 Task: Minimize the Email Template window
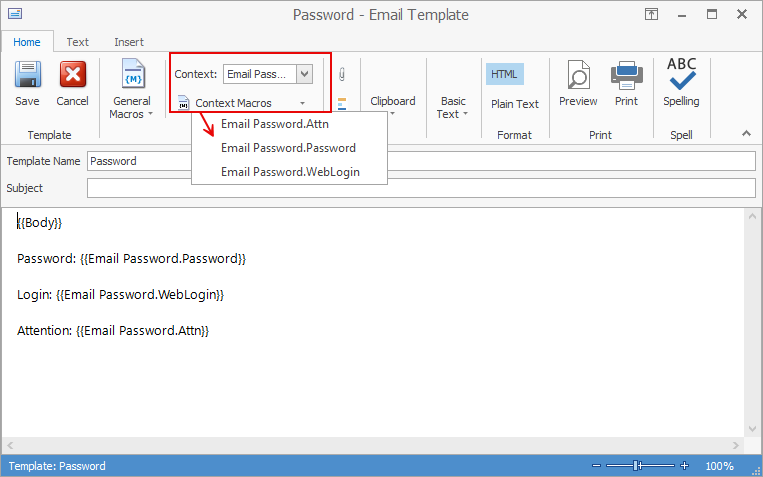coord(682,15)
